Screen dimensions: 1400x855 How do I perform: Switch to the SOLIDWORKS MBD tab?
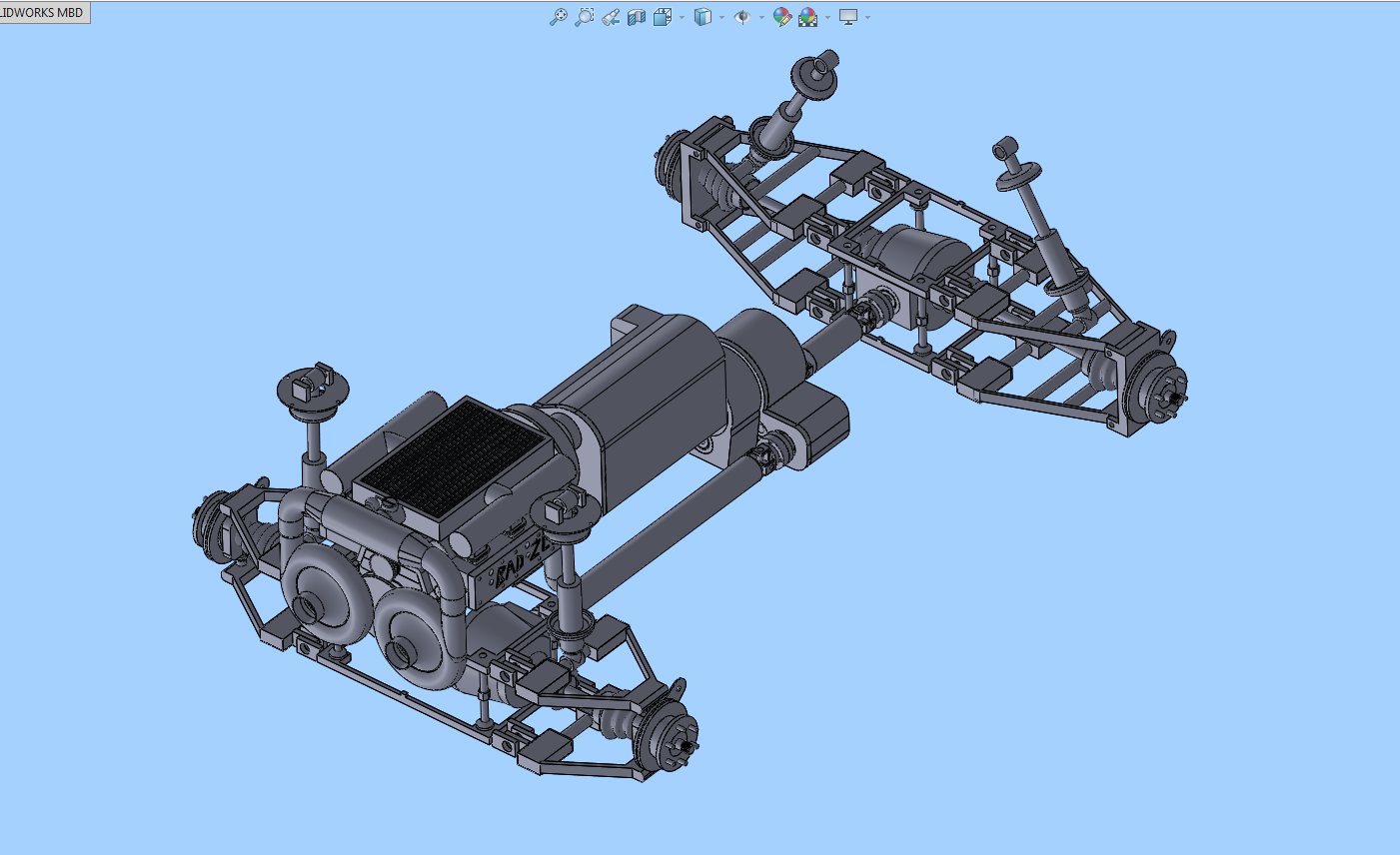44,13
